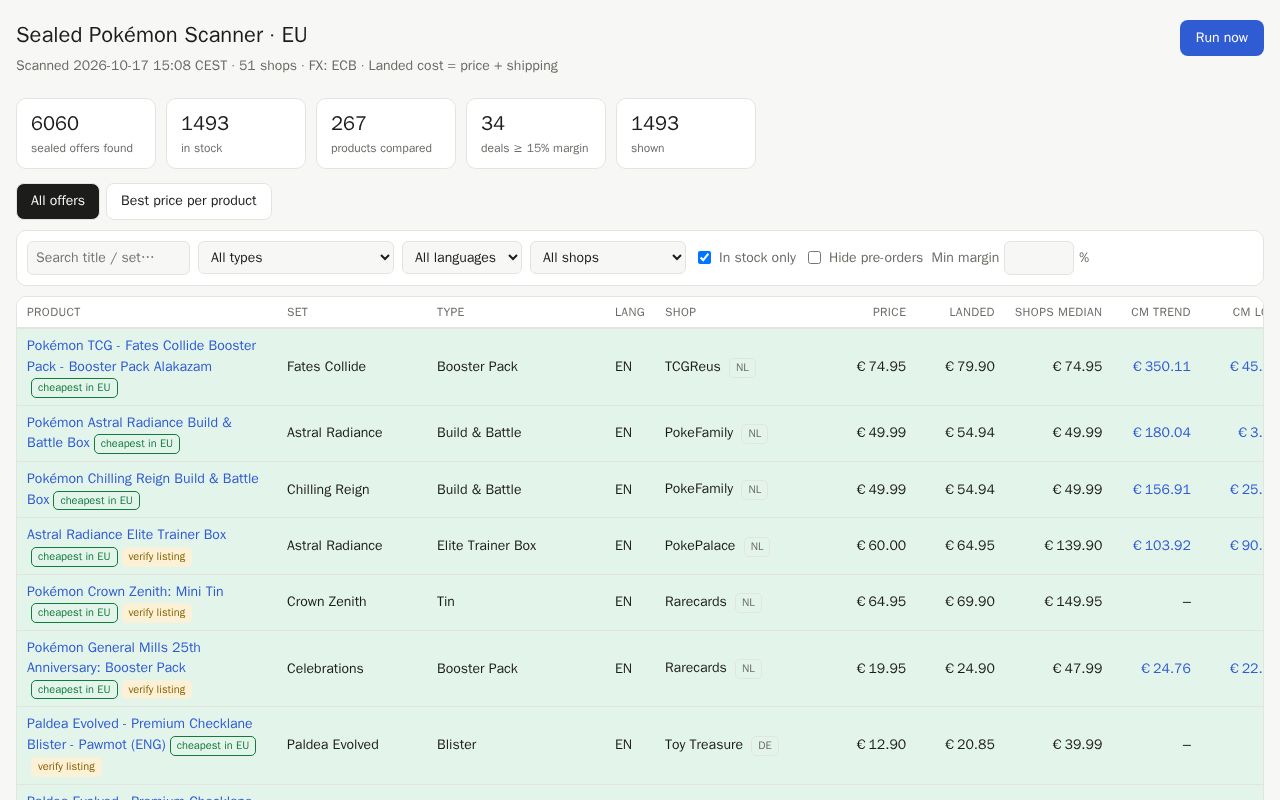Screen dimensions: 1280x800
Task: Open the All shops dropdown
Action: (x=608, y=258)
